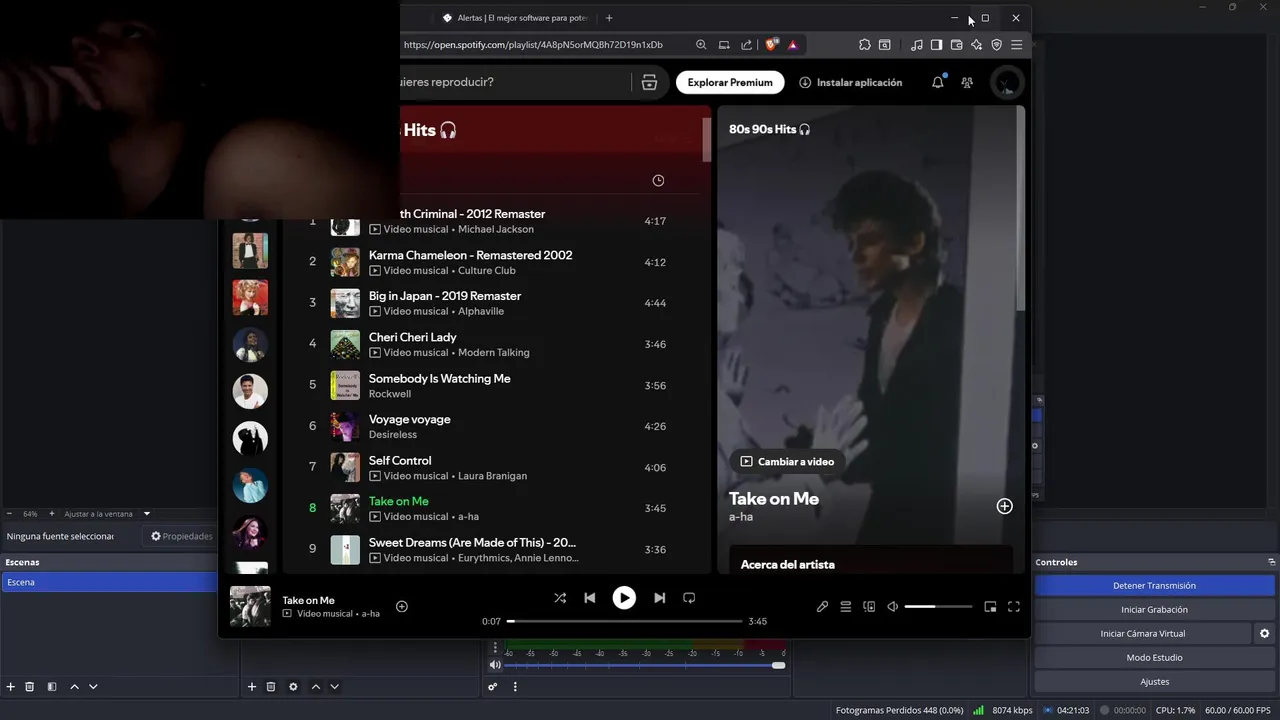Click Iniciar Cámara Virtual in OBS

(1142, 633)
